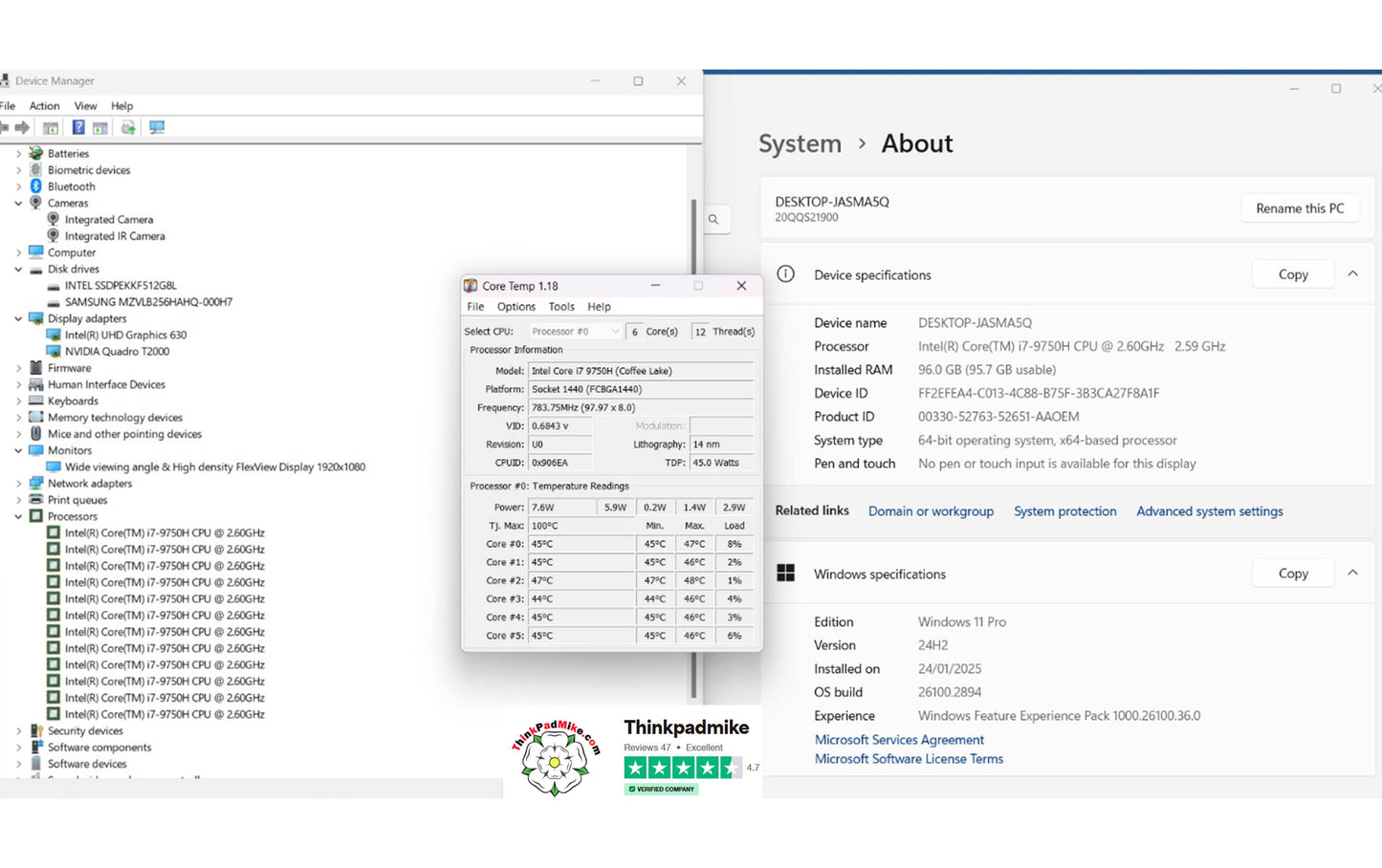Select Memory technology devices category
1382x868 pixels.
(x=115, y=418)
